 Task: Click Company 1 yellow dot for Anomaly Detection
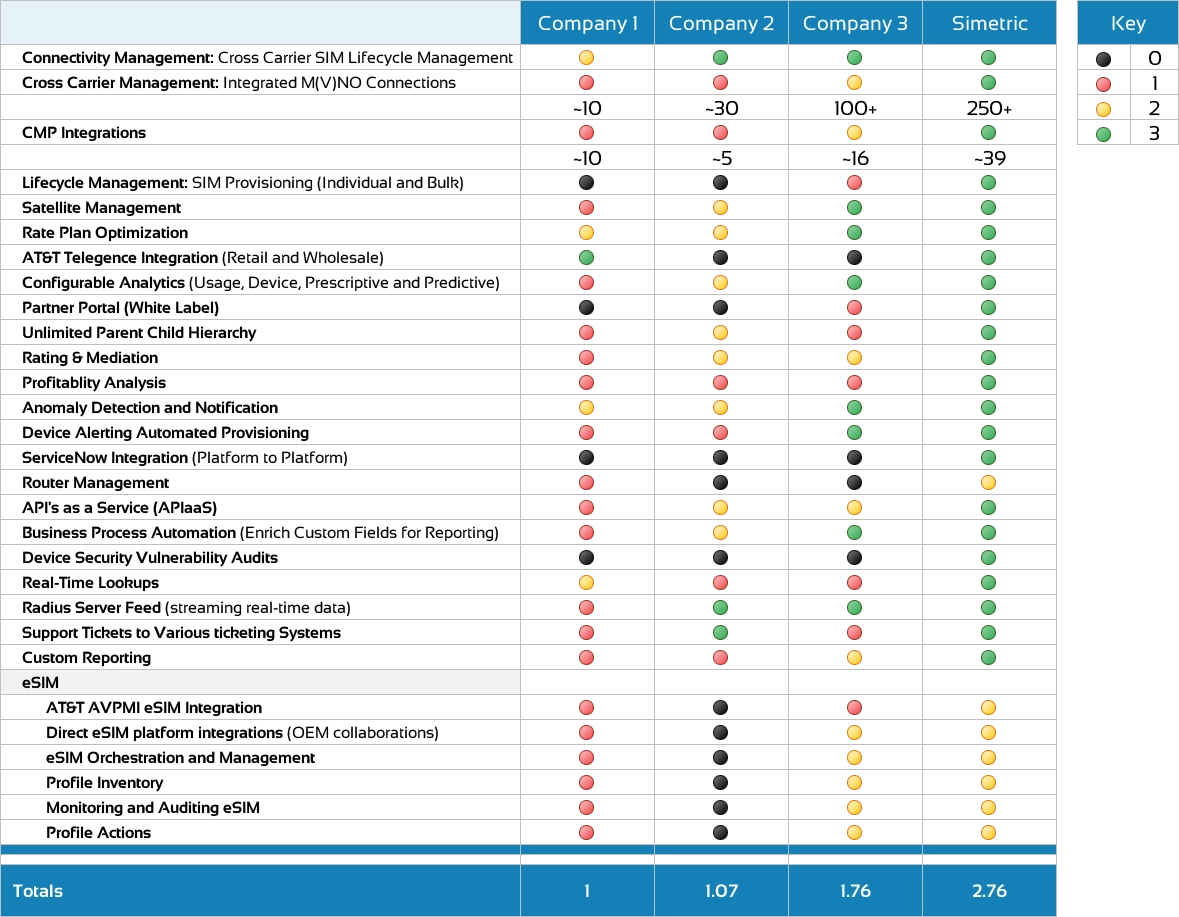586,407
